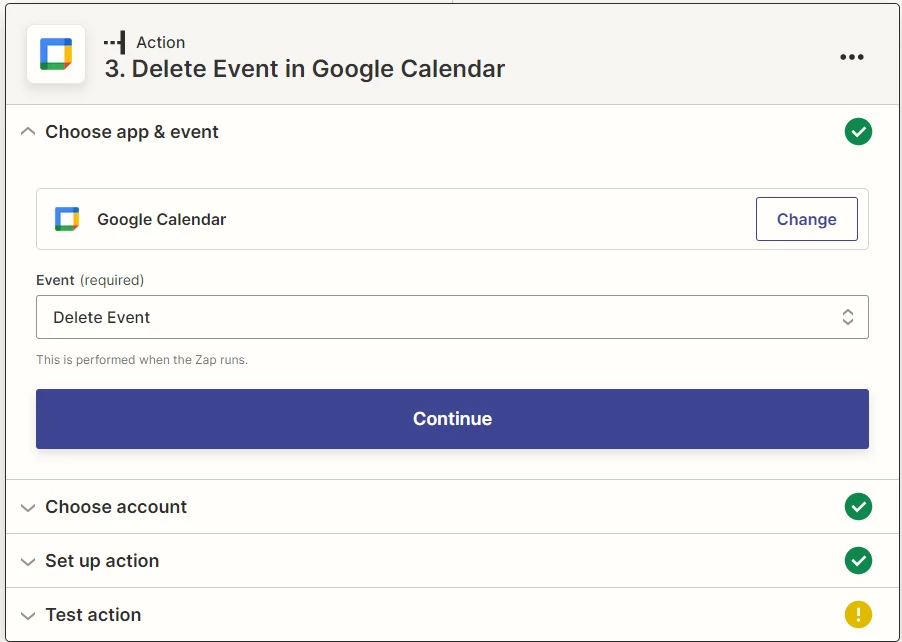Collapse the Choose app & event section
Screen dimensions: 902x642
point(28,132)
